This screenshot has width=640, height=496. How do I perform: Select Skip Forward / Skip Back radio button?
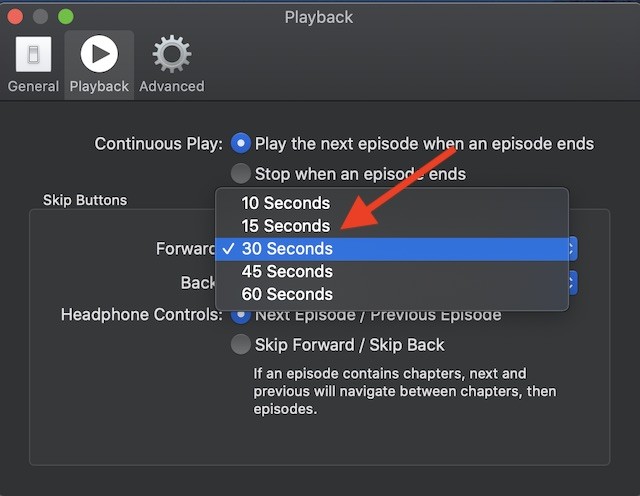click(240, 345)
